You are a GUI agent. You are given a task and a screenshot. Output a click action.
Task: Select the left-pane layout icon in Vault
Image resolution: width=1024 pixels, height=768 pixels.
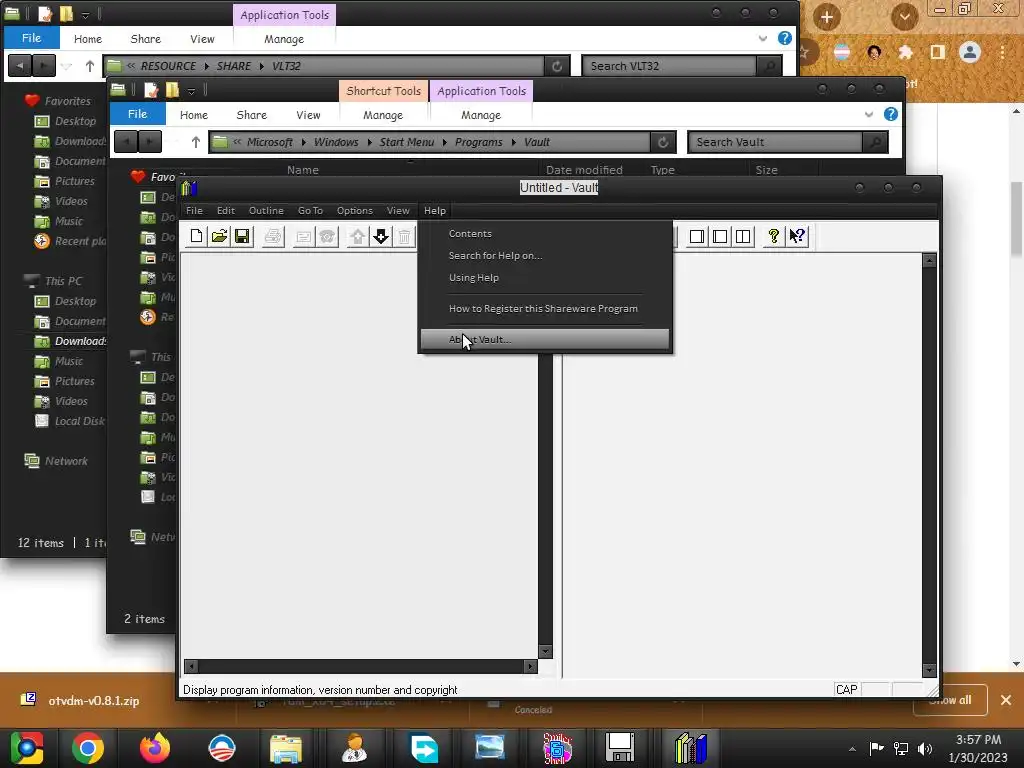720,236
